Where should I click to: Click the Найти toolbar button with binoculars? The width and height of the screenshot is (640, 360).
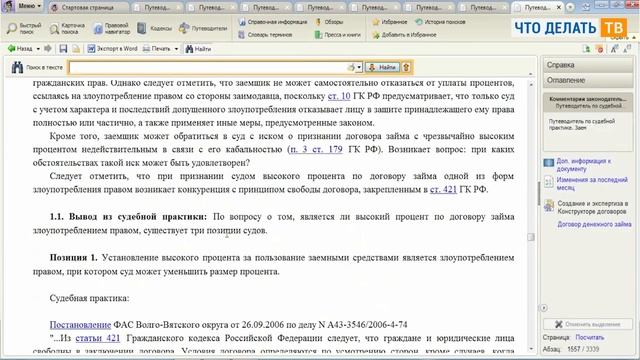tap(198, 49)
